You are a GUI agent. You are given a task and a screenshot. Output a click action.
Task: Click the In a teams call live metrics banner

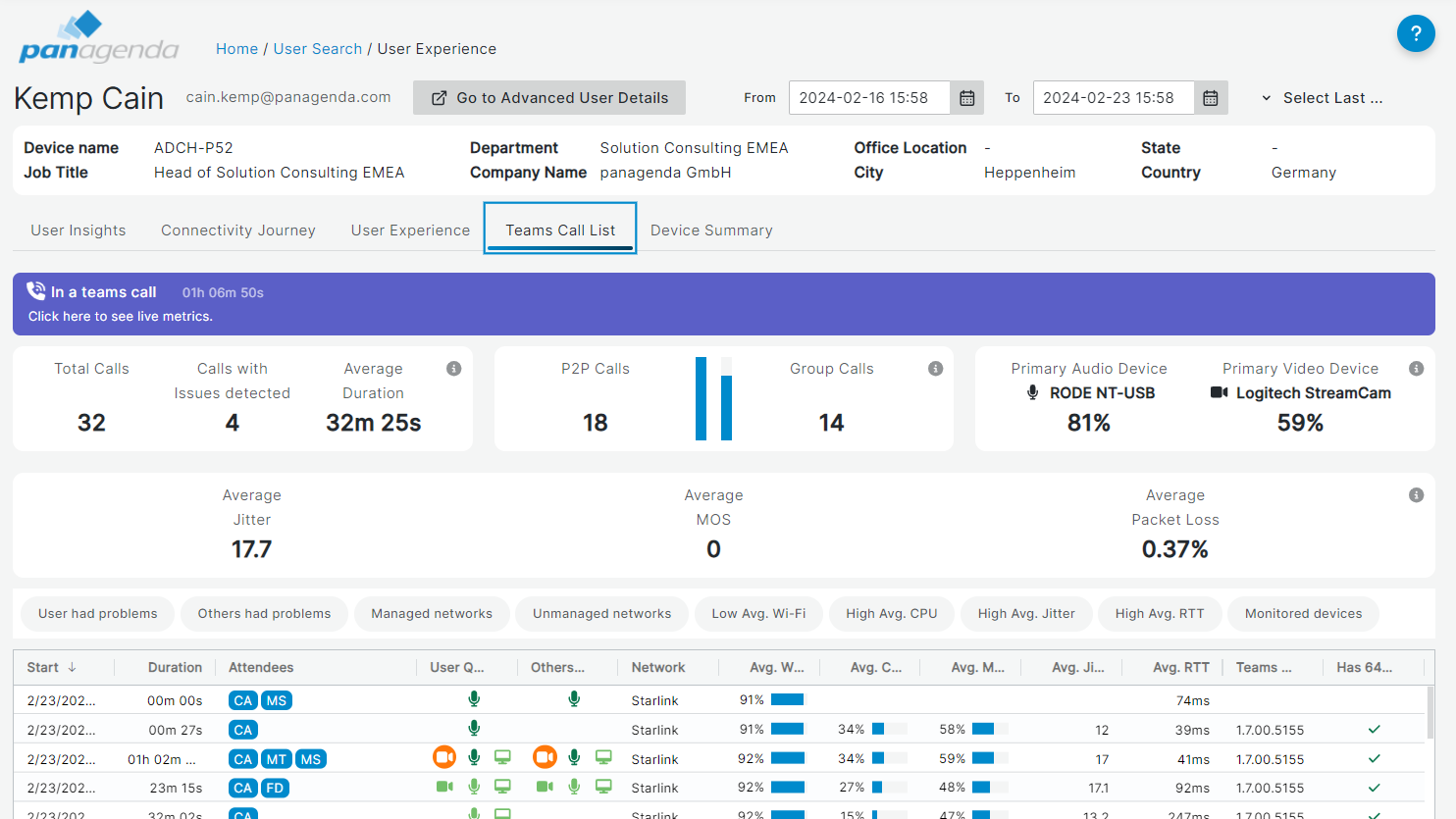pos(724,304)
